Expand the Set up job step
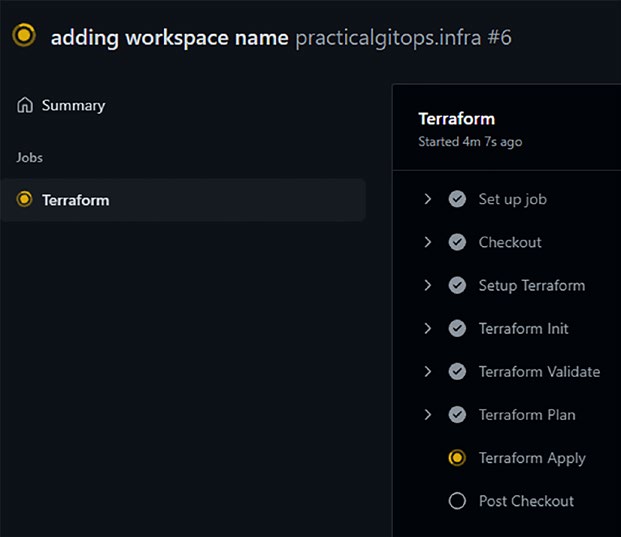This screenshot has height=537, width=621. point(427,199)
